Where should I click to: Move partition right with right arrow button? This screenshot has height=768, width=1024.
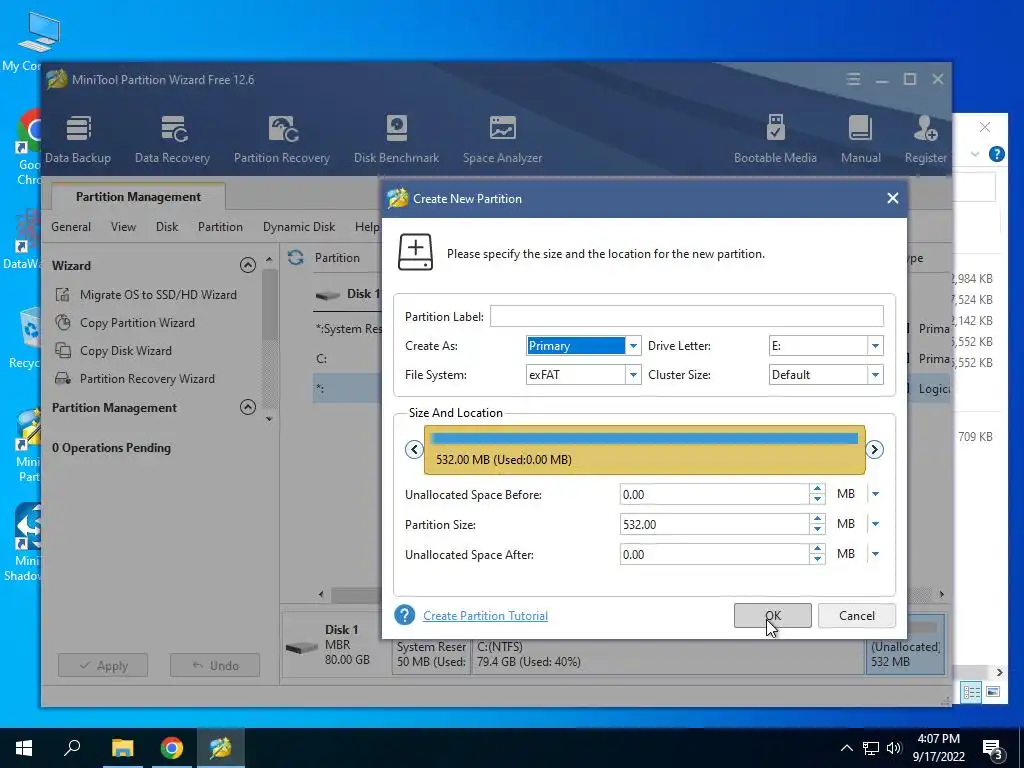[874, 449]
